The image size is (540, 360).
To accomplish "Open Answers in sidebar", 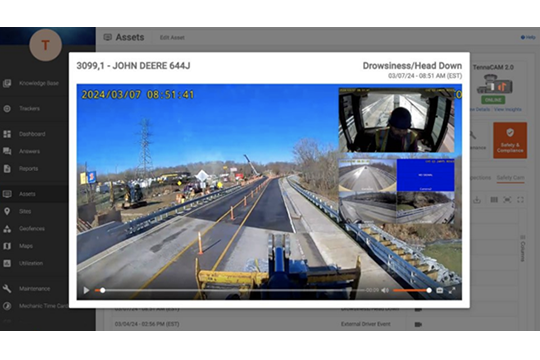I will [x=29, y=151].
